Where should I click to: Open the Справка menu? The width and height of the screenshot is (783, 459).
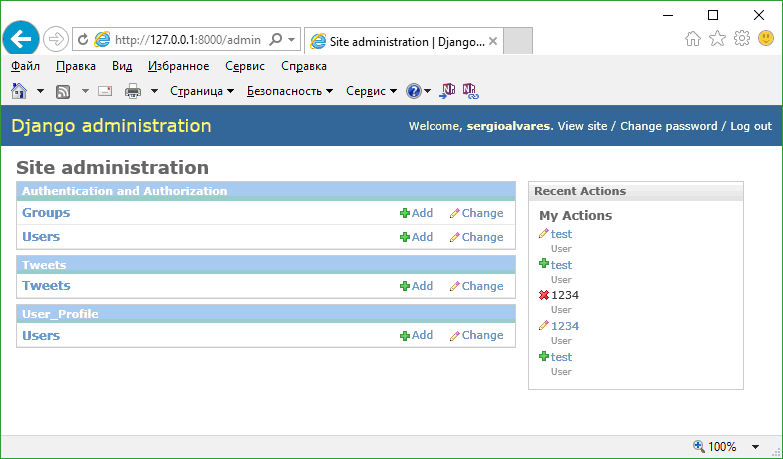tap(304, 66)
